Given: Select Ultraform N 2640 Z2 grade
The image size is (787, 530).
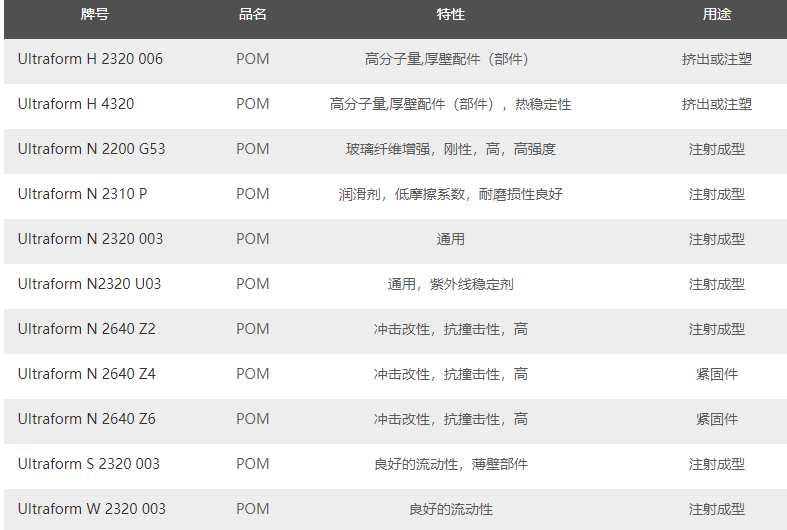Looking at the screenshot, I should 86,329.
